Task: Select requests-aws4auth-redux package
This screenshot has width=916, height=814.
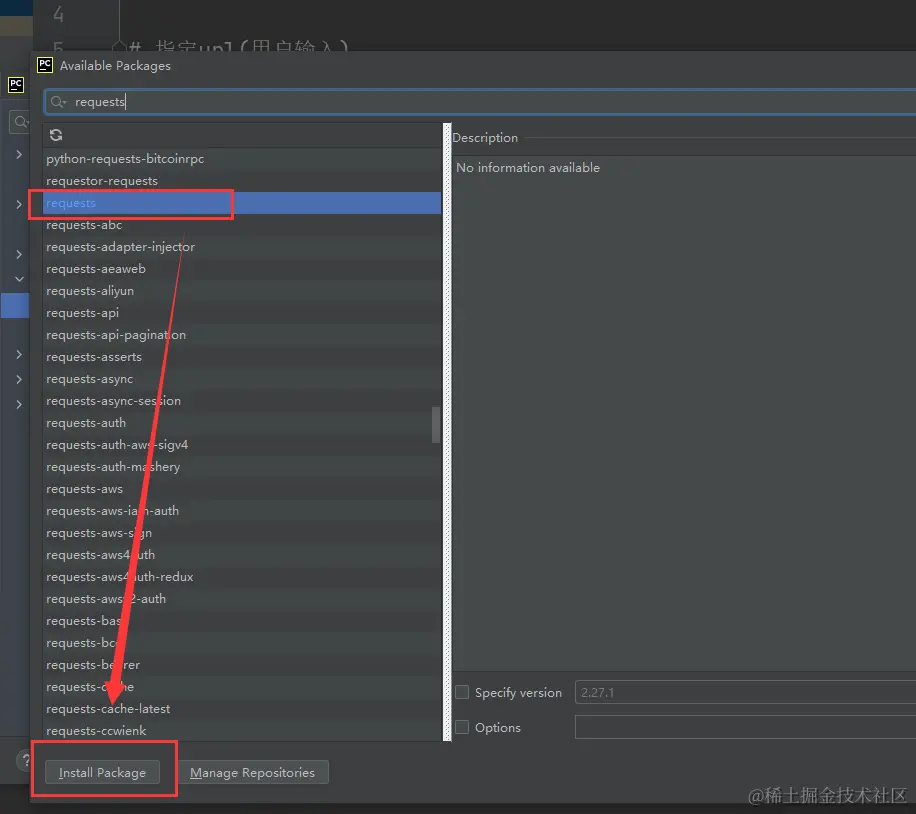Action: (242, 577)
